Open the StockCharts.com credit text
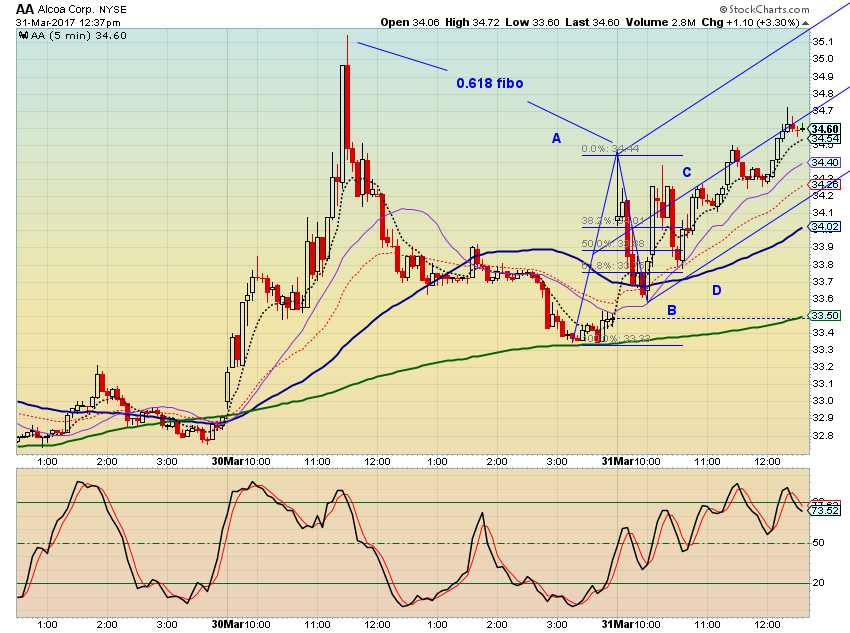Screen dimensions: 850x633 (x=764, y=9)
